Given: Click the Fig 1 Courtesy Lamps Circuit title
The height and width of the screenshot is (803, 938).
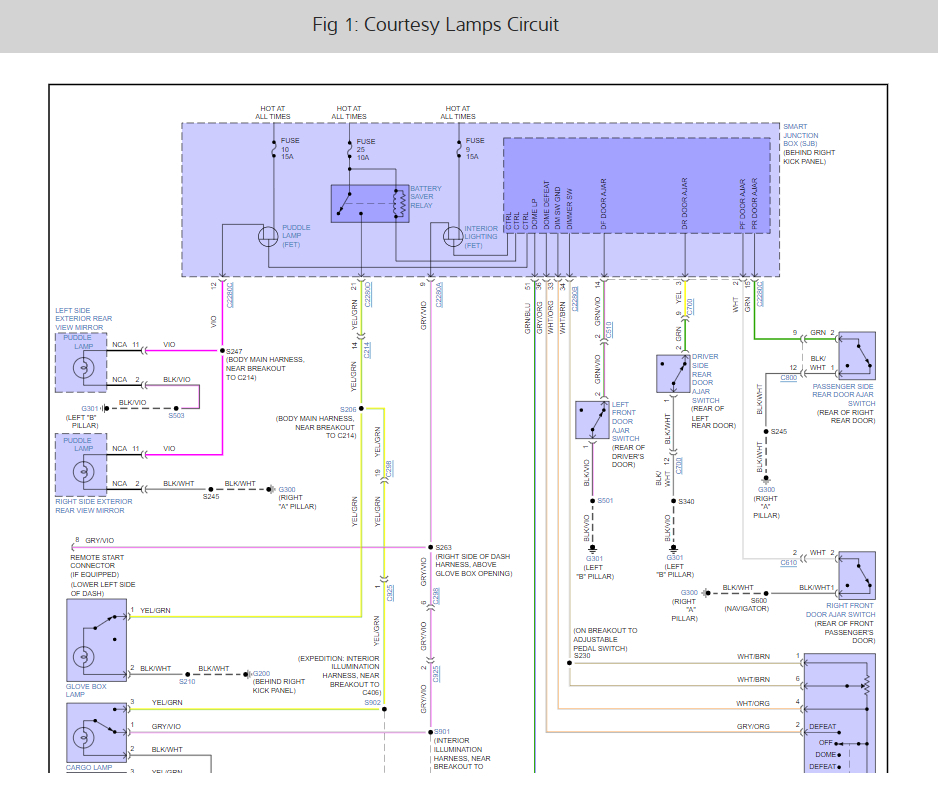Looking at the screenshot, I should (x=436, y=25).
